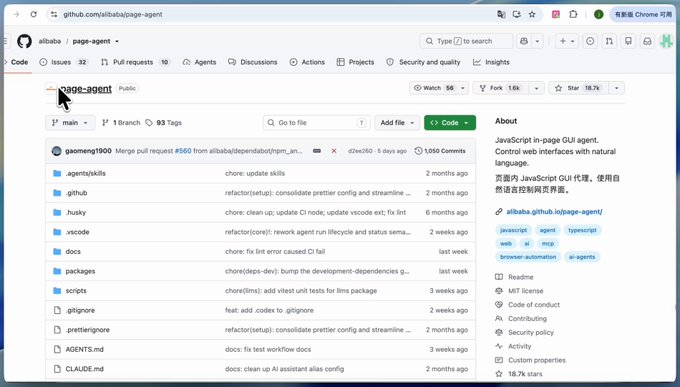Screen dimensions: 680x387
Task: Open the Projects tab
Action: tap(355, 62)
